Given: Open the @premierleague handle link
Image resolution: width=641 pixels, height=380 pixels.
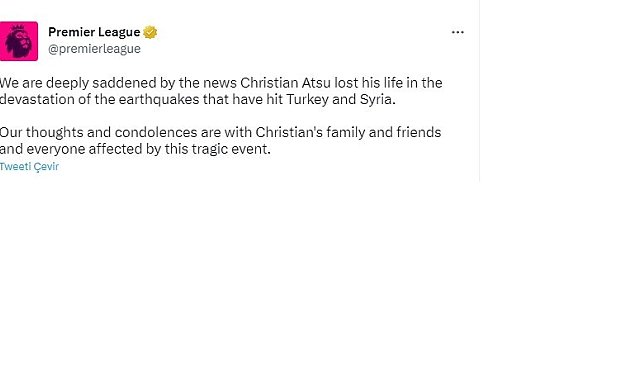Looking at the screenshot, I should tap(94, 49).
